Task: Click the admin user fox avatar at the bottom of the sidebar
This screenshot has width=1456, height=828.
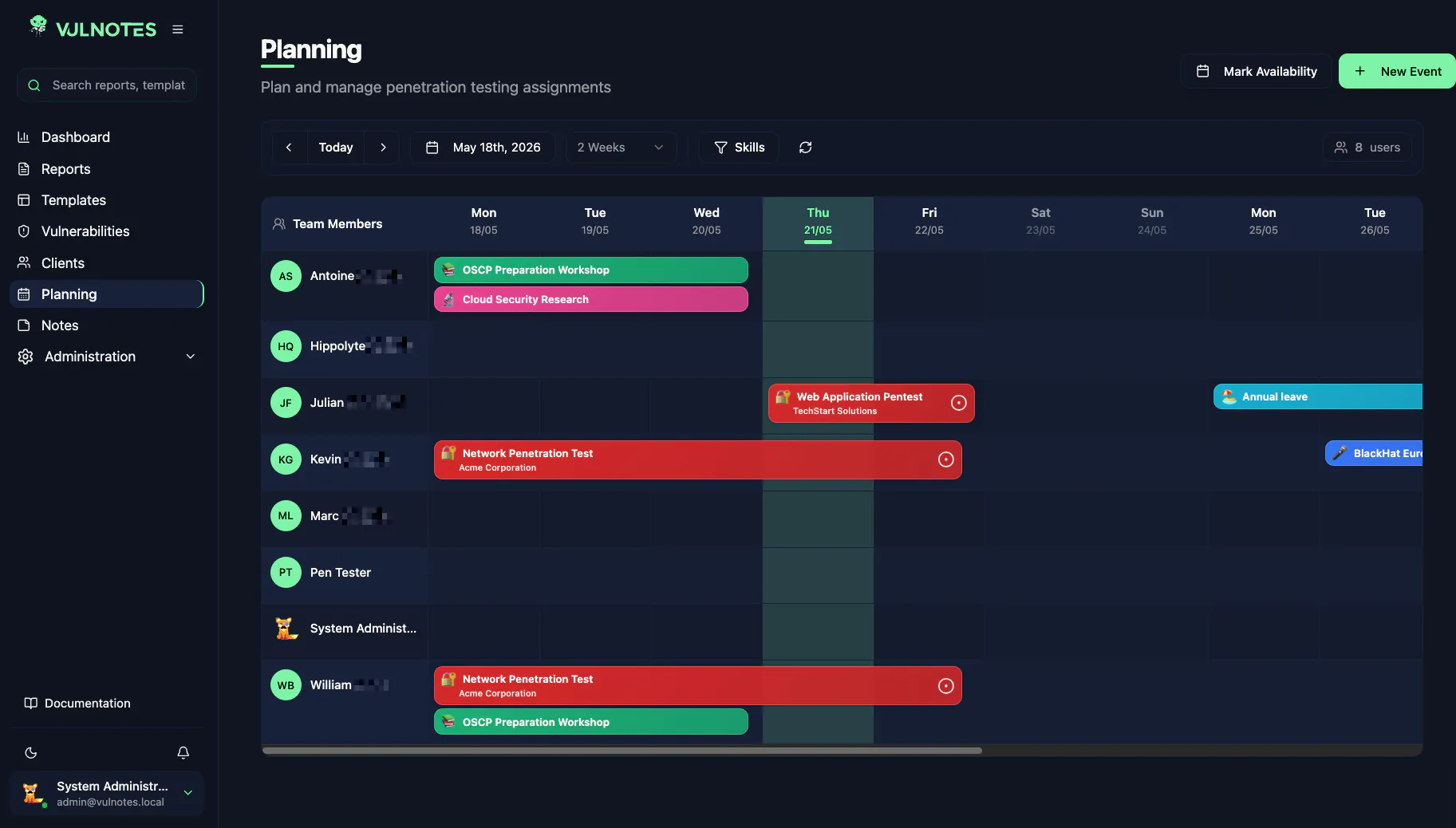Action: pyautogui.click(x=32, y=794)
